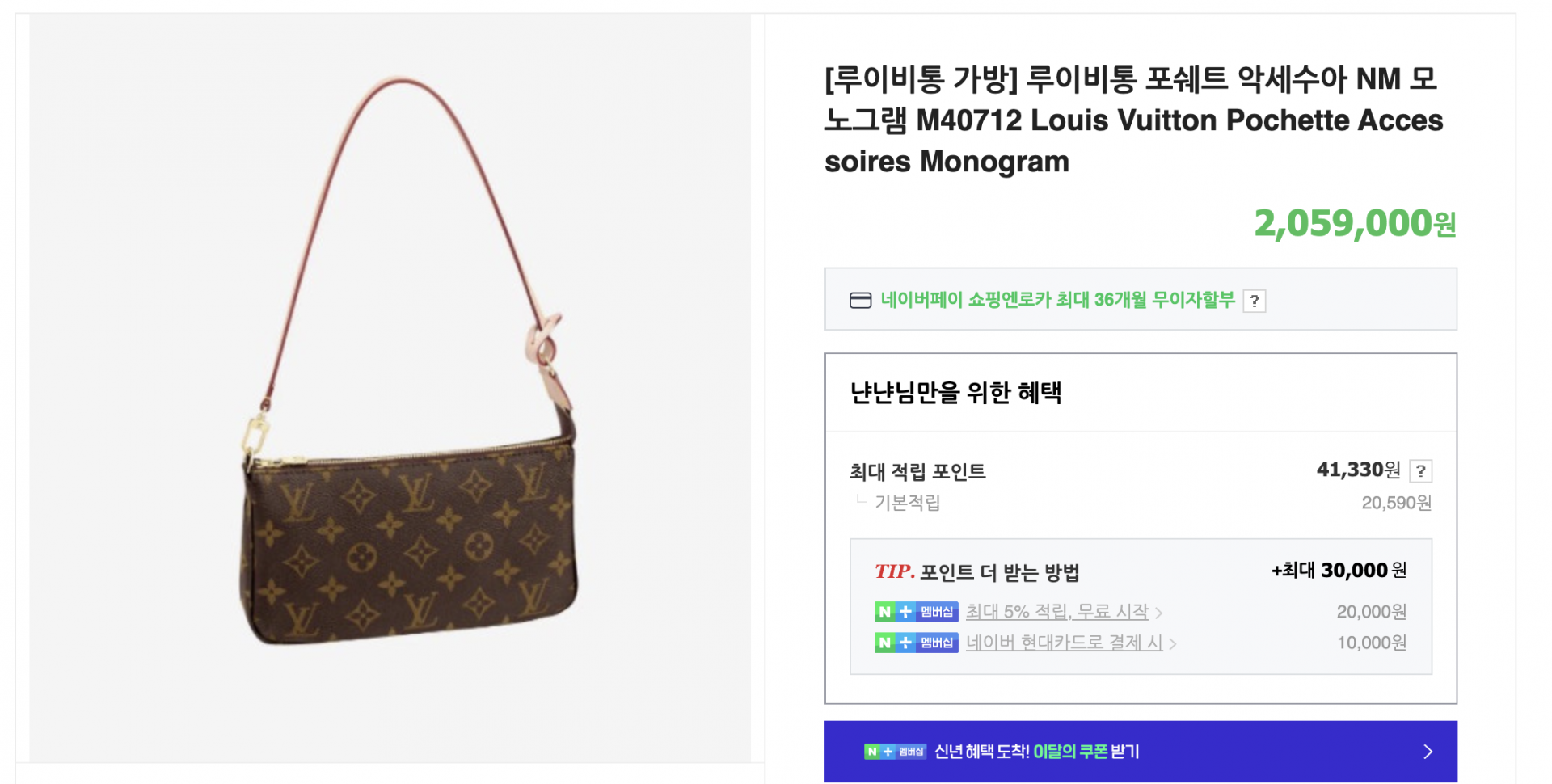Open the max points question mark icon
Viewport: 1552px width, 784px height.
tap(1420, 470)
